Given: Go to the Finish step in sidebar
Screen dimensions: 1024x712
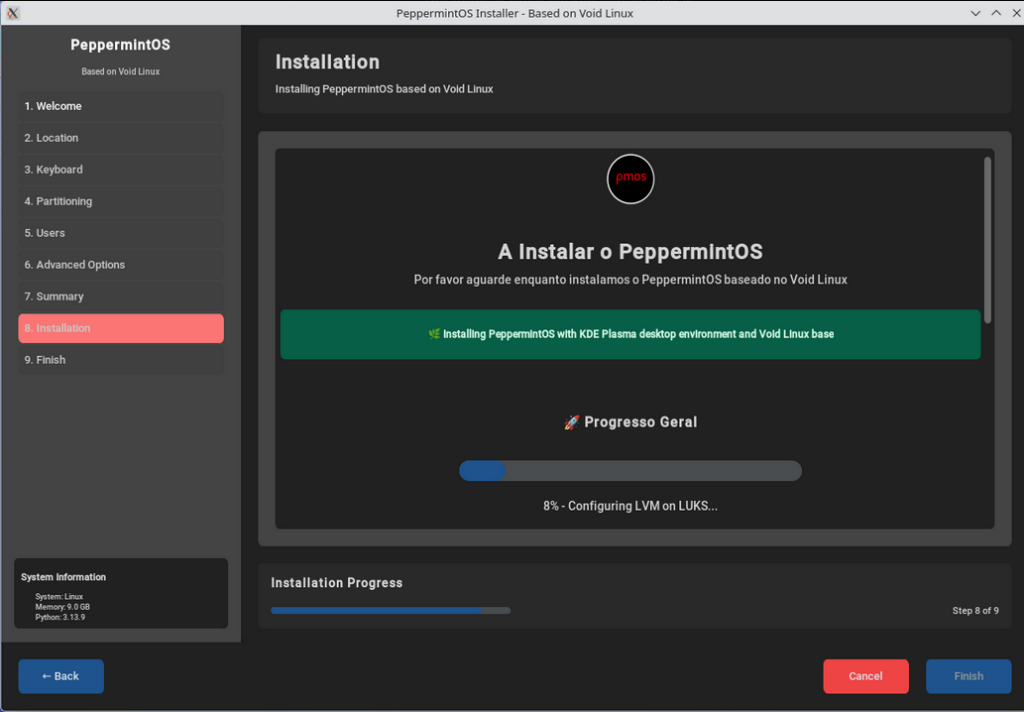Looking at the screenshot, I should pos(121,360).
